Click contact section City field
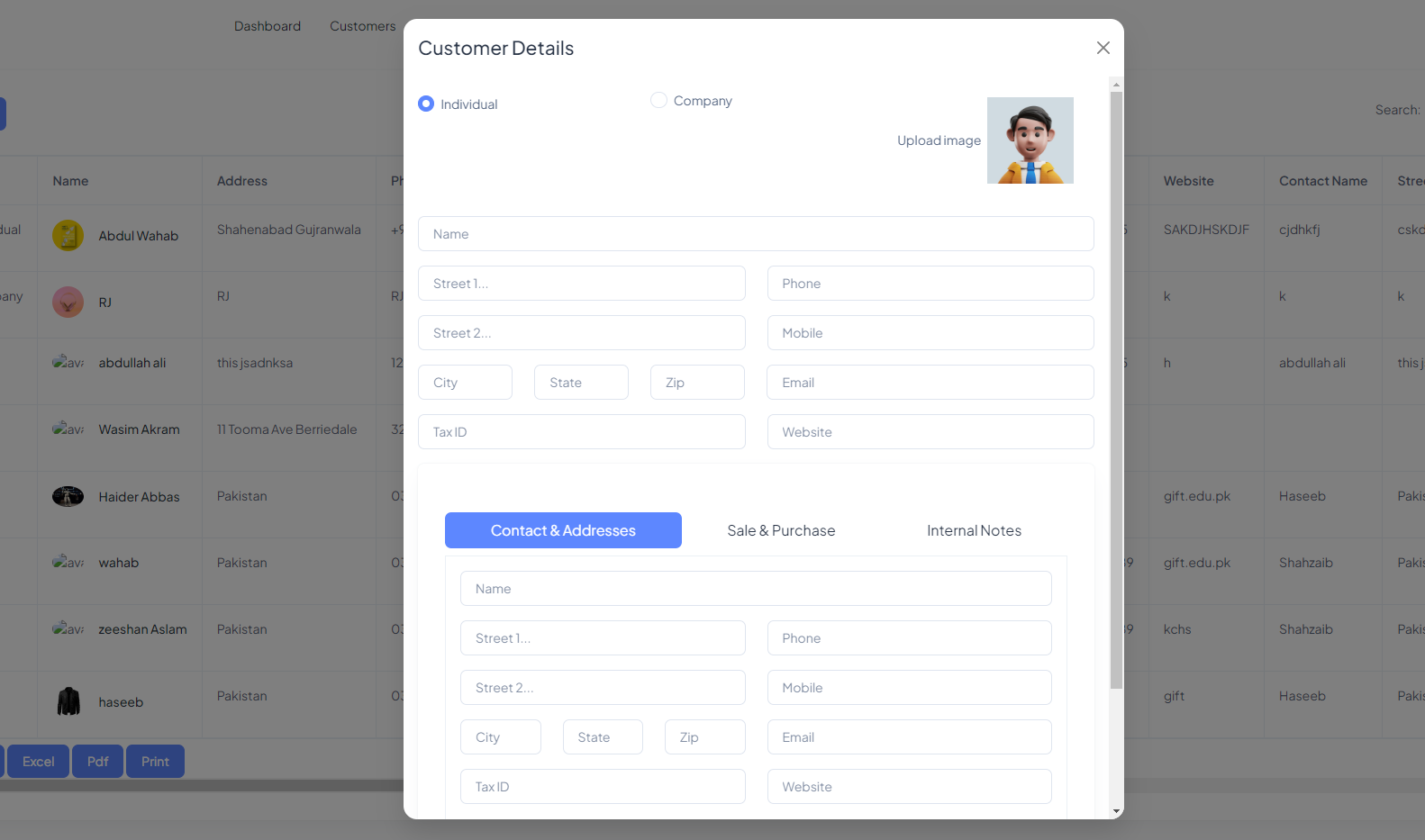The width and height of the screenshot is (1425, 840). point(501,737)
